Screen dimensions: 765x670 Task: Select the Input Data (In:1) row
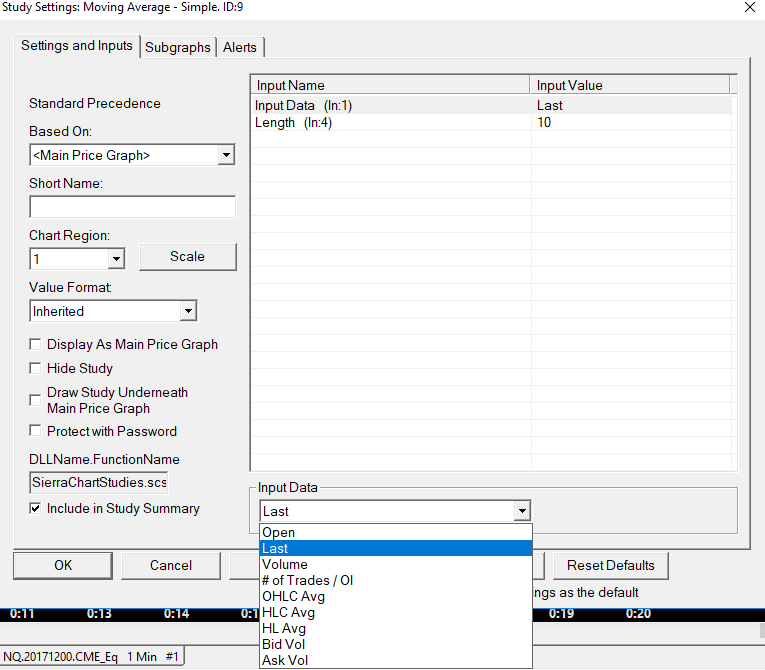pos(491,105)
